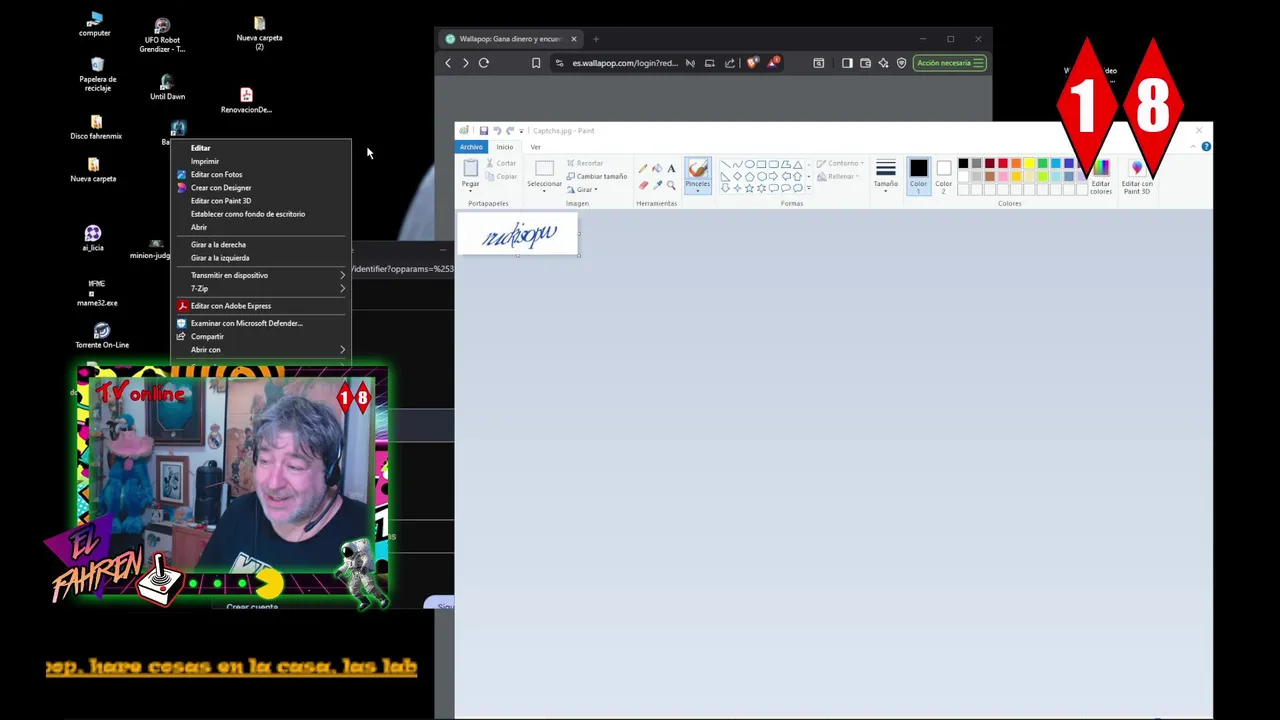Choose Girar a la derecha
The height and width of the screenshot is (720, 1280).
261,244
